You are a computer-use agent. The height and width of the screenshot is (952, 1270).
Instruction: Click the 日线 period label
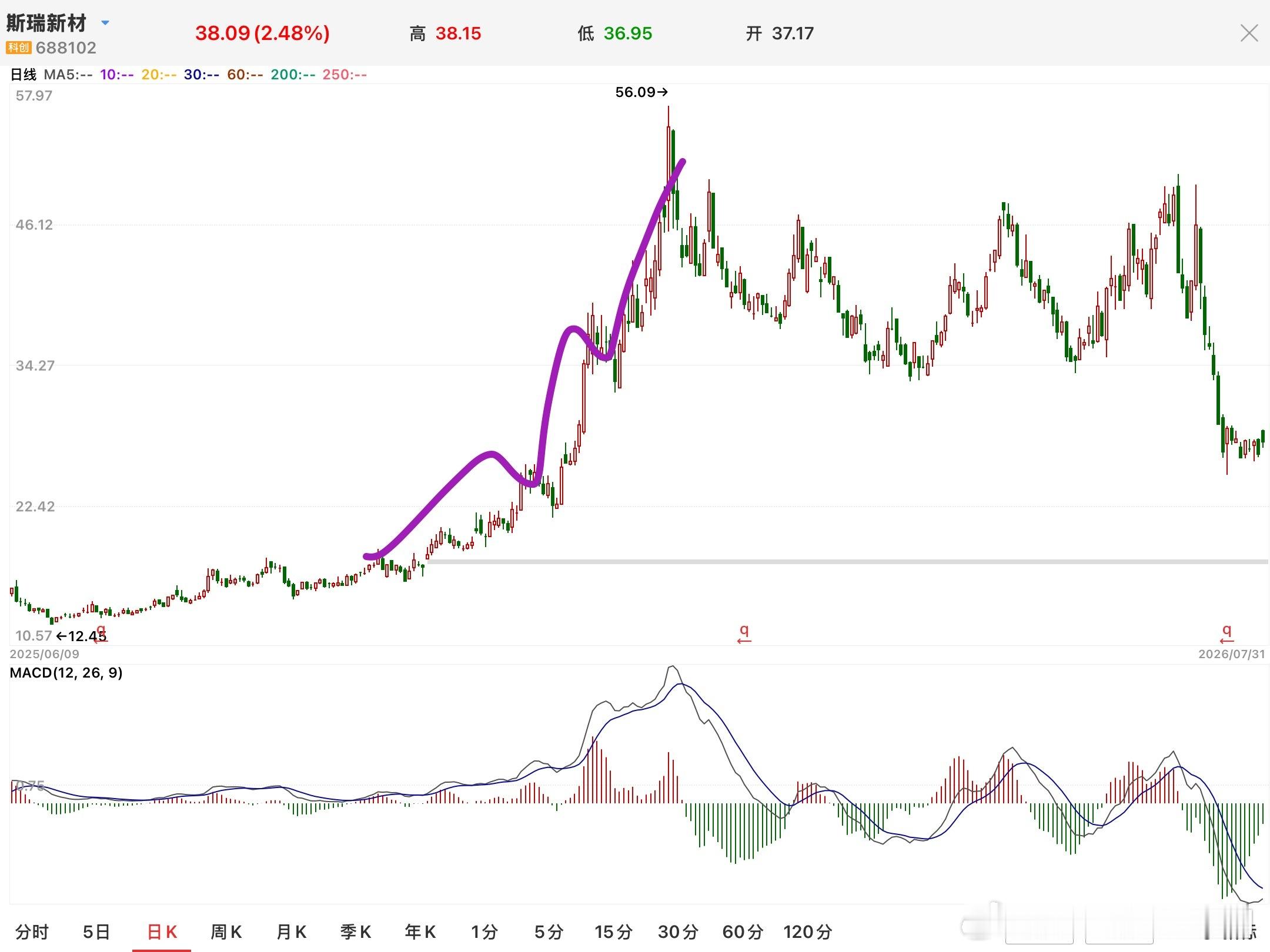click(24, 75)
